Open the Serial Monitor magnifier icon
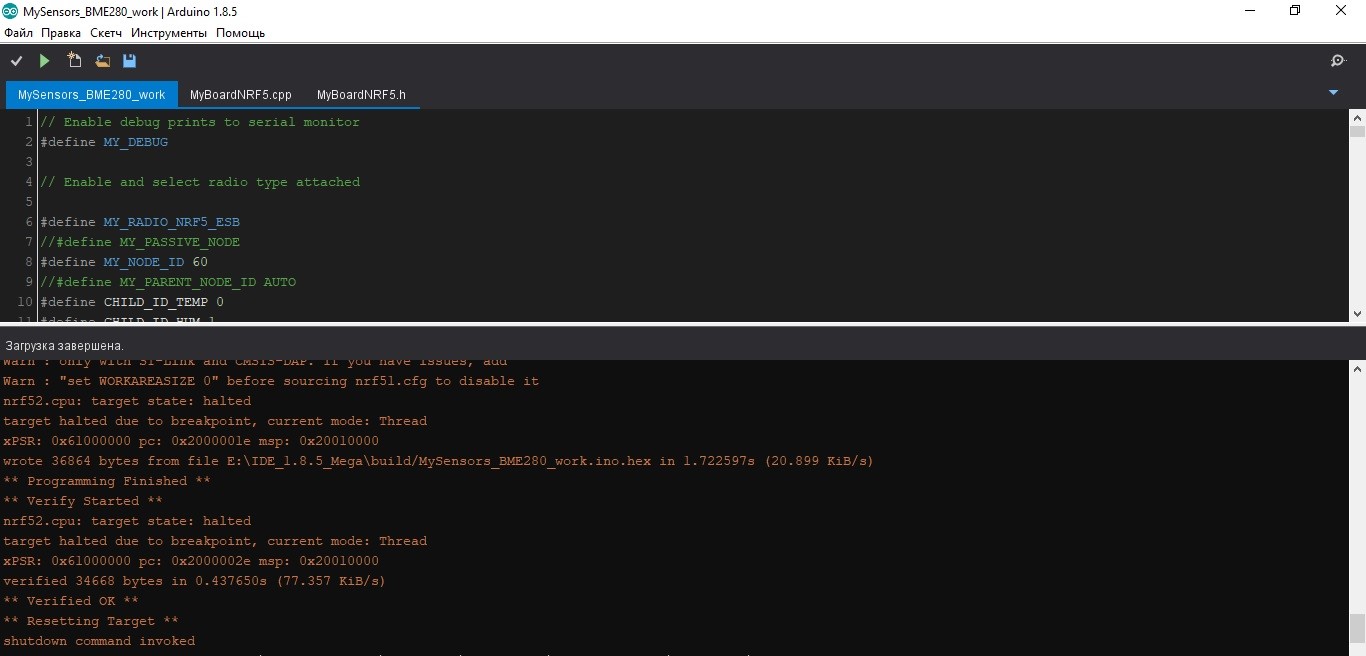This screenshot has height=656, width=1366. [1338, 61]
